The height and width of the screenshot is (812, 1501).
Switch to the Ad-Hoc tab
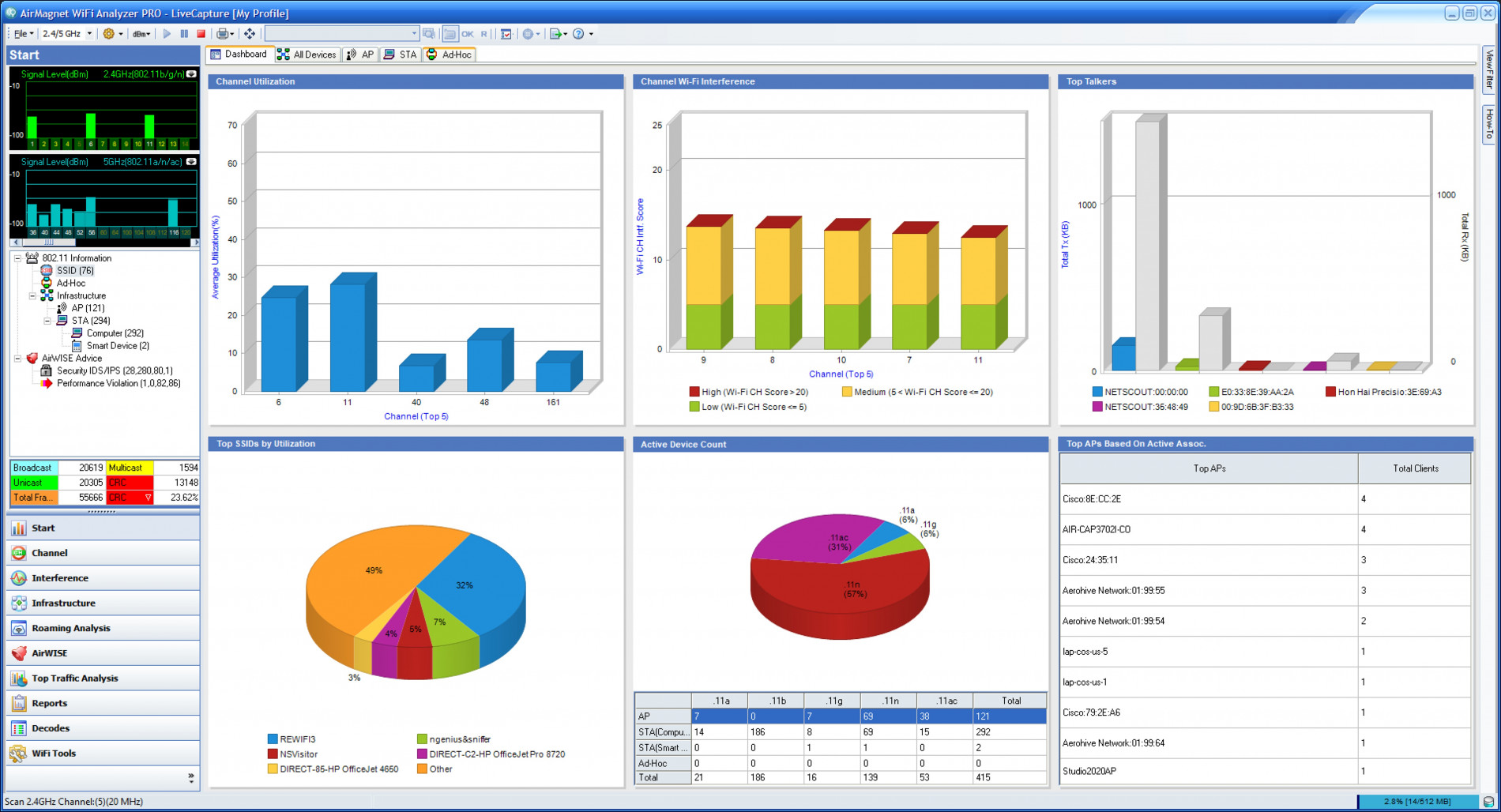pyautogui.click(x=449, y=55)
